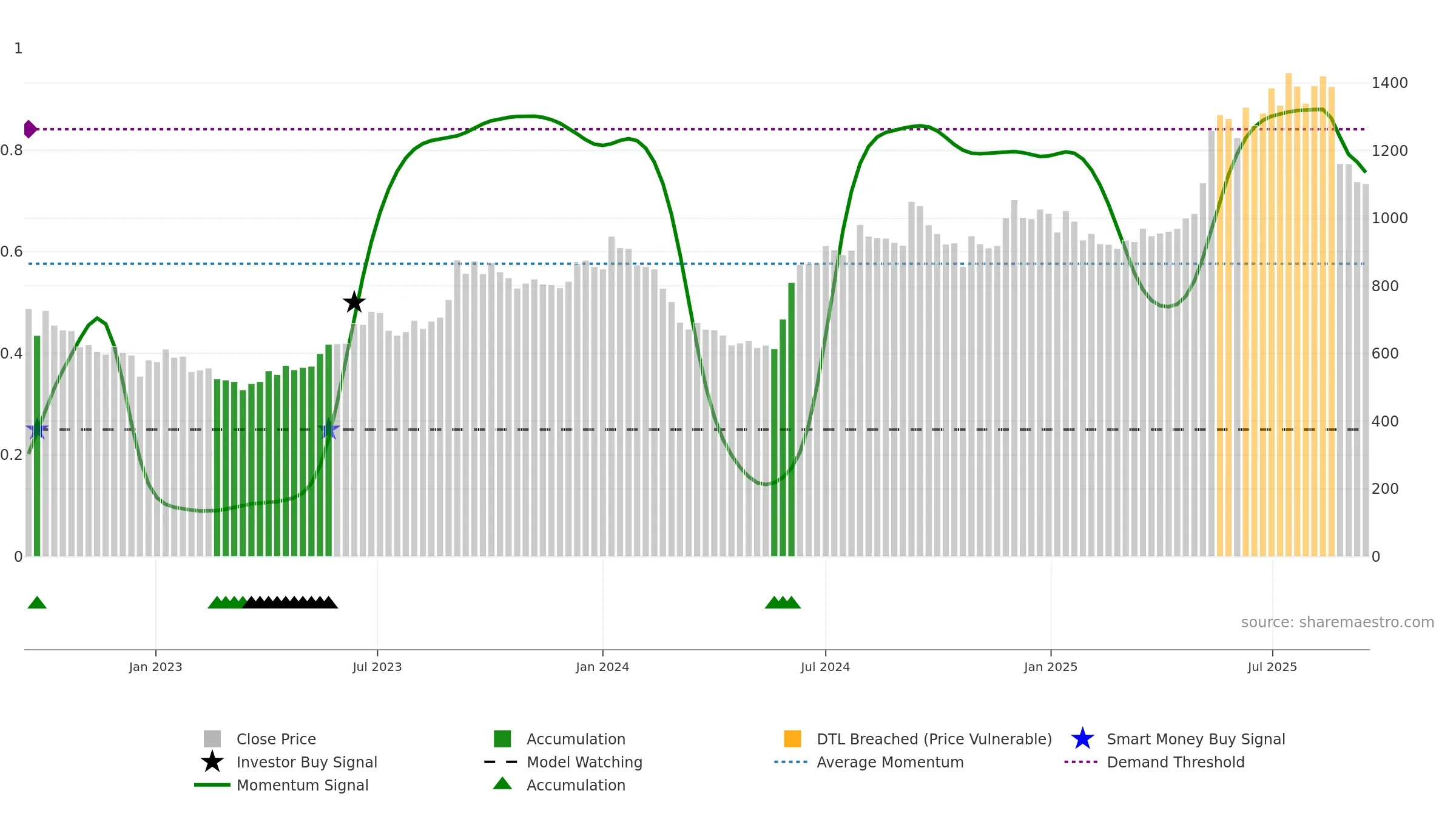Click the green triangles cluster near June 2024
This screenshot has height=819, width=1456.
pyautogui.click(x=783, y=602)
